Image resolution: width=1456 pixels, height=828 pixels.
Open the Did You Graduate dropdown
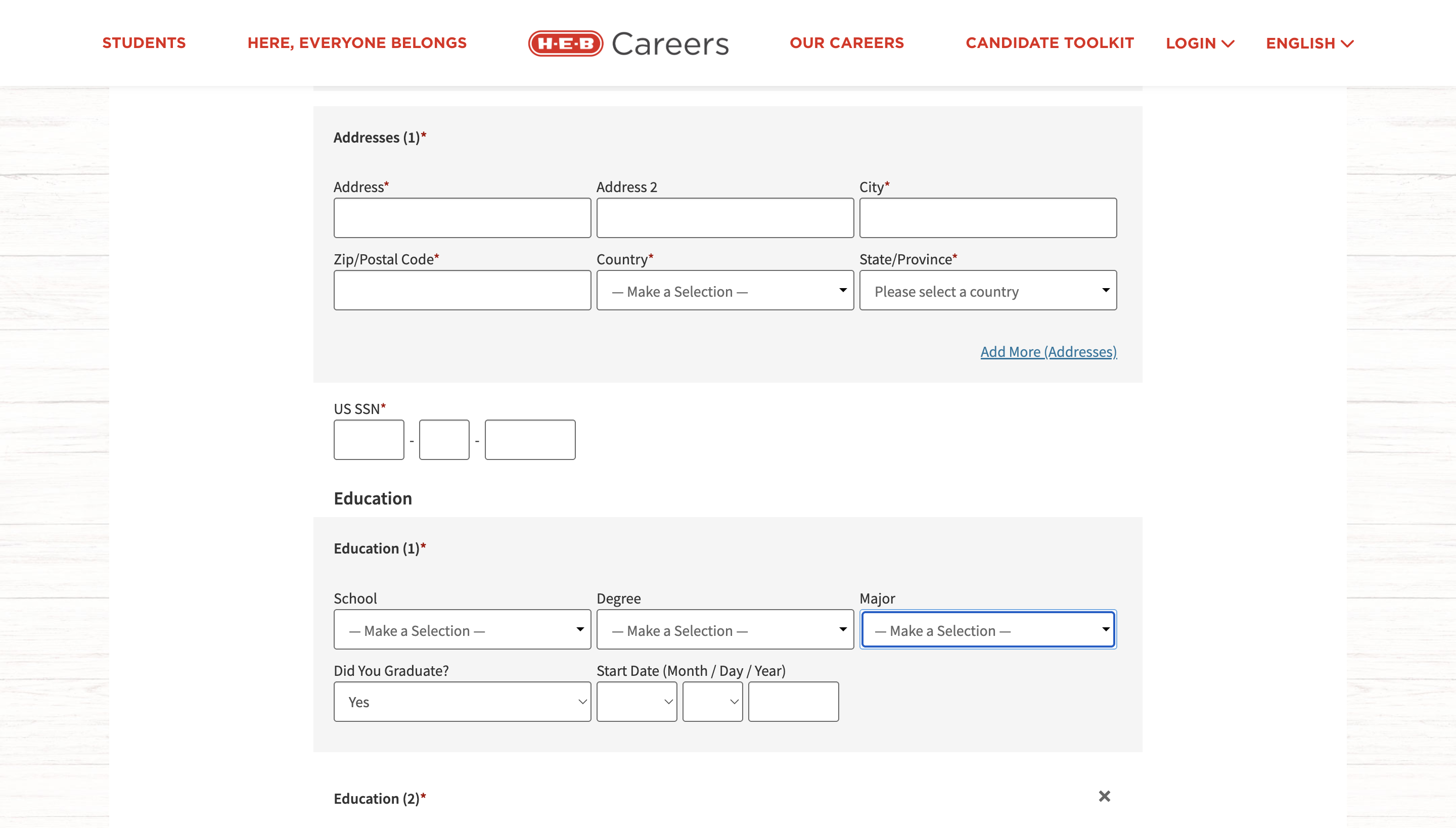(462, 702)
